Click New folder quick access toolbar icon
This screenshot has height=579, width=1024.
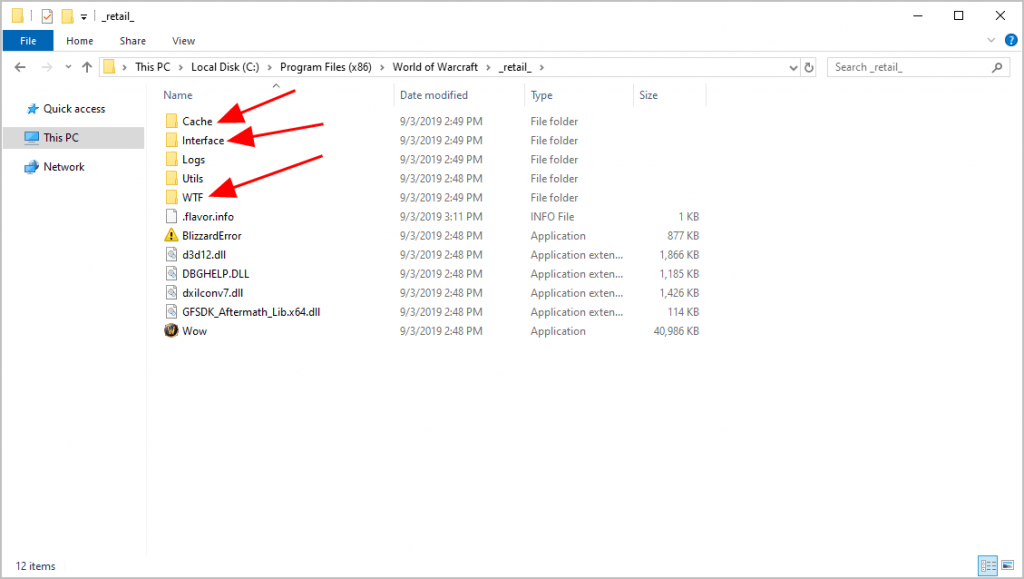coord(67,16)
